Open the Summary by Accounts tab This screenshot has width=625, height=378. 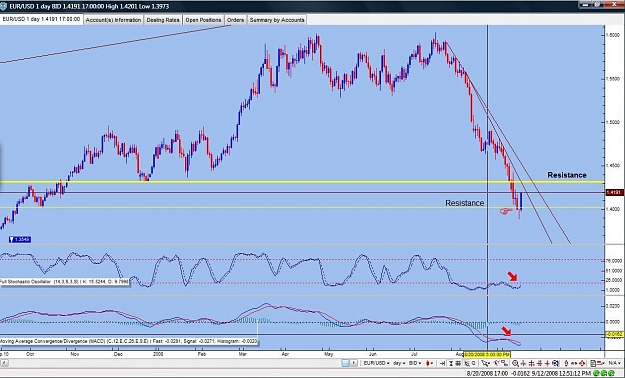tap(277, 20)
